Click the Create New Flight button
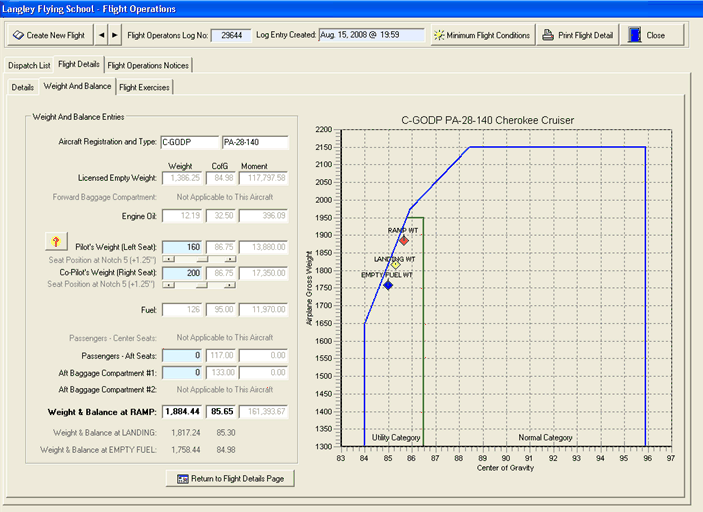The width and height of the screenshot is (703, 512). [x=49, y=35]
